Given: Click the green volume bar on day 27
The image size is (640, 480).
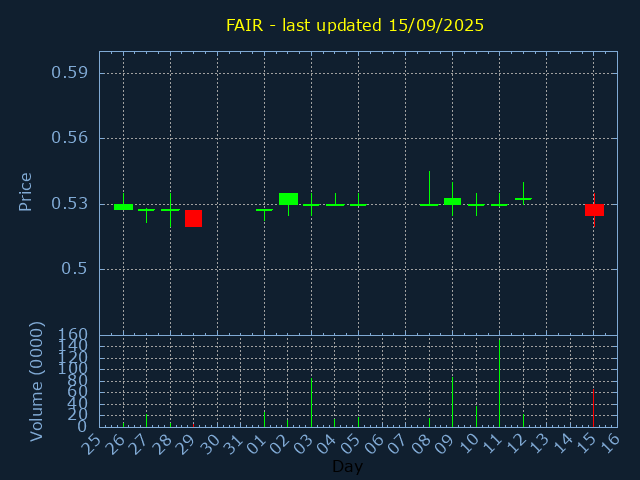Looking at the screenshot, I should point(147,421).
